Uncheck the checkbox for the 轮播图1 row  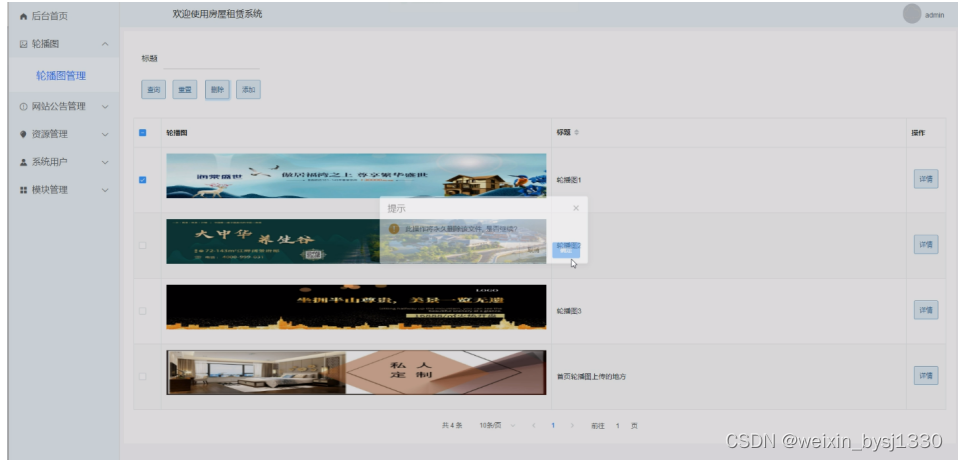click(x=142, y=180)
